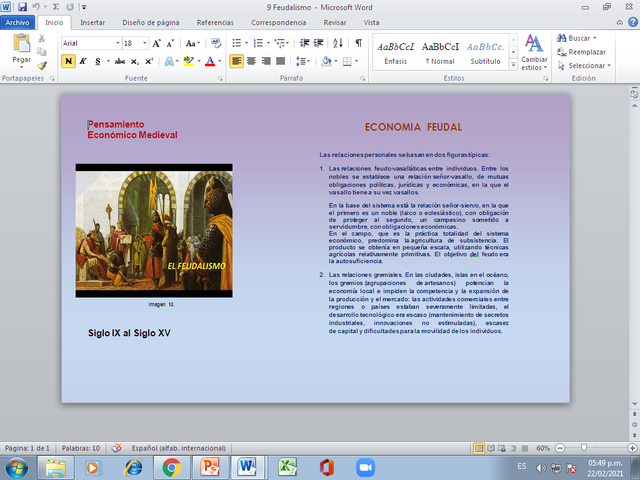This screenshot has width=640, height=480.
Task: Click the El Feudalismo image in document
Action: [154, 231]
